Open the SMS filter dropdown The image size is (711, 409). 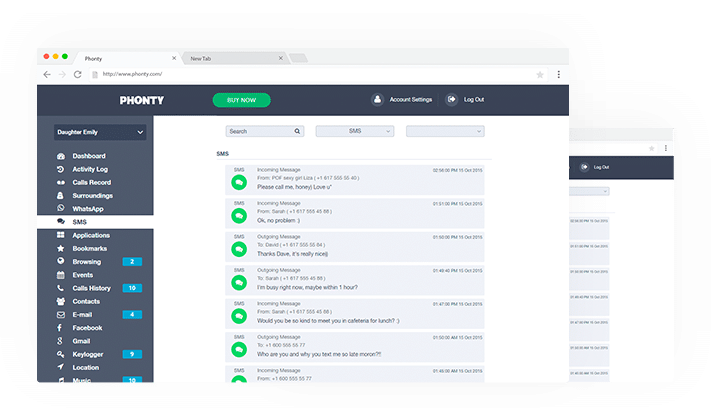click(355, 131)
